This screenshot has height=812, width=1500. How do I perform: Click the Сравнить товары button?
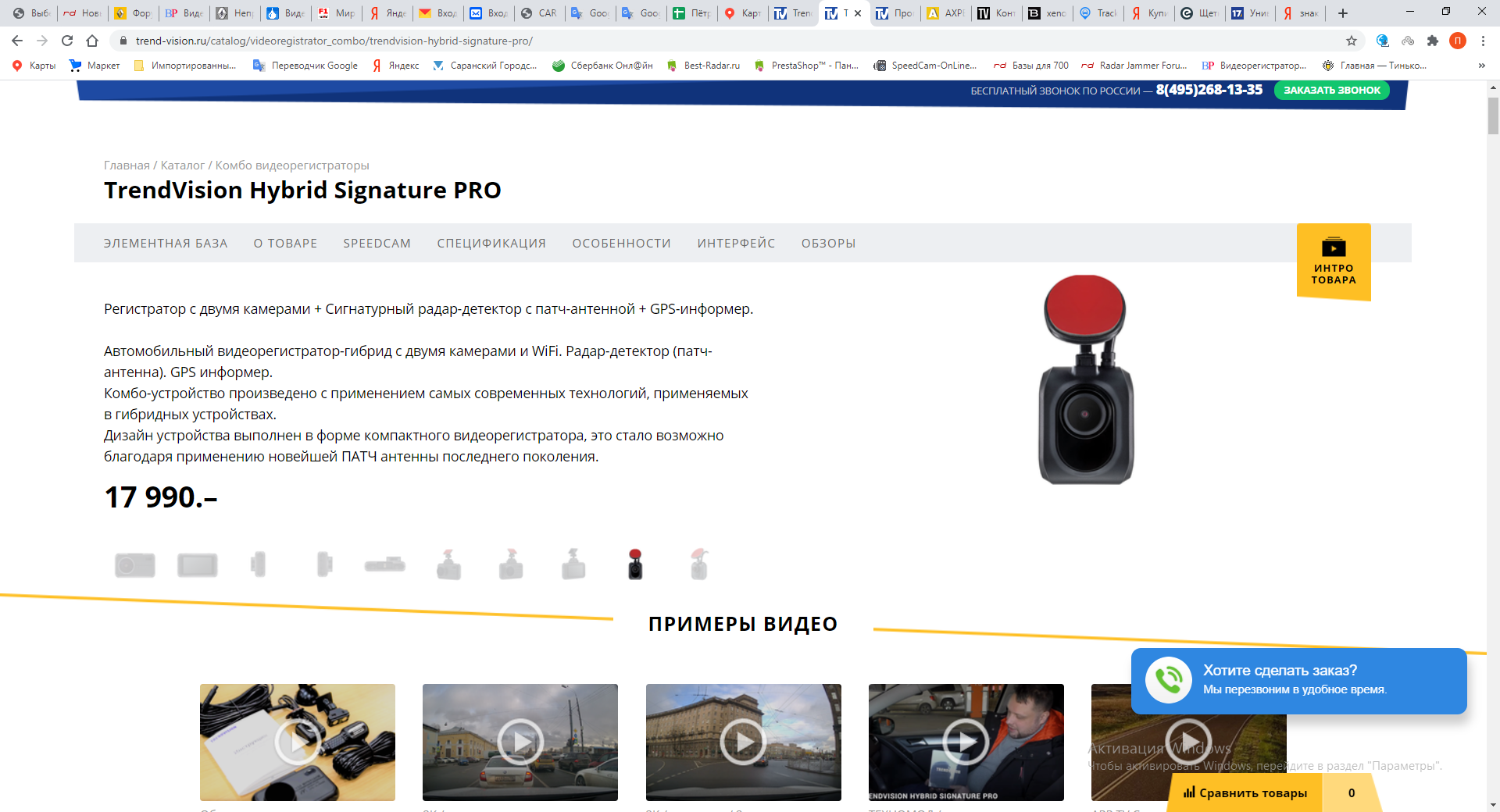pos(1245,793)
